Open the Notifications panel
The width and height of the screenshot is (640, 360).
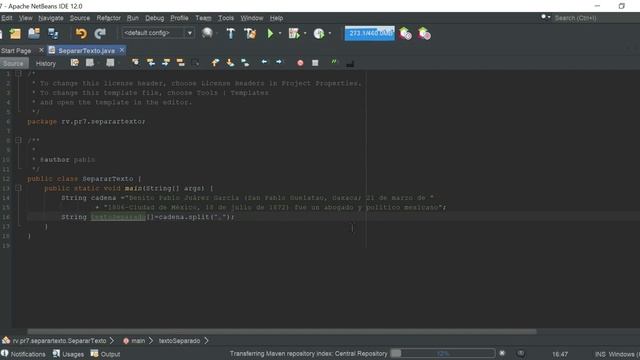coord(23,354)
